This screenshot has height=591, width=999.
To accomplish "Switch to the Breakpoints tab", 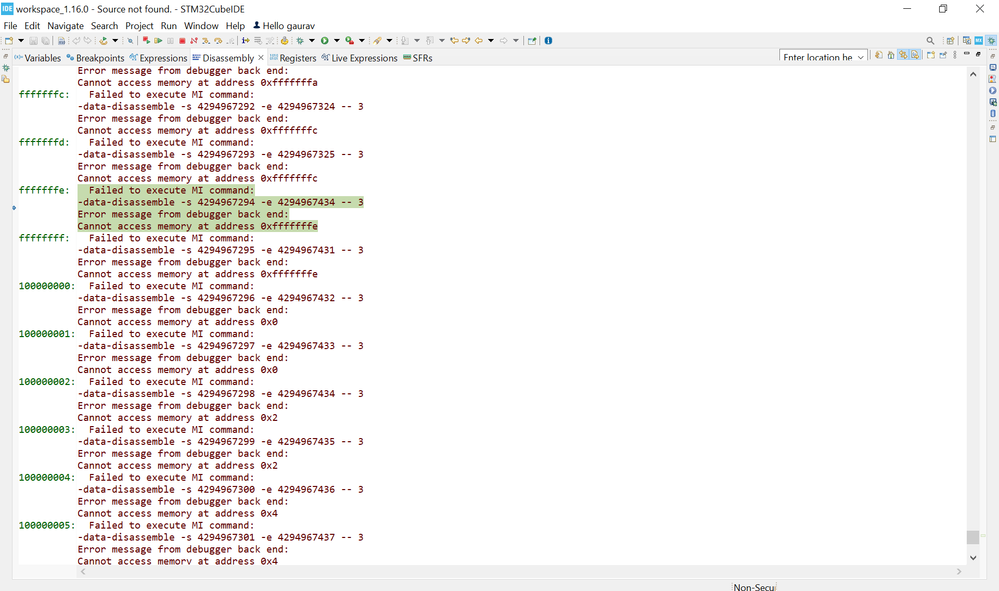I will tap(96, 57).
